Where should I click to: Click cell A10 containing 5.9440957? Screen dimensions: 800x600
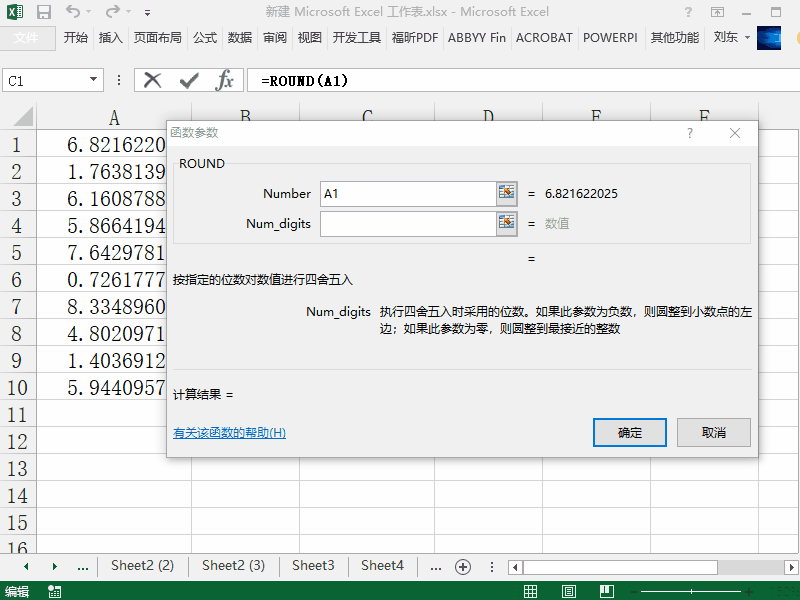102,388
